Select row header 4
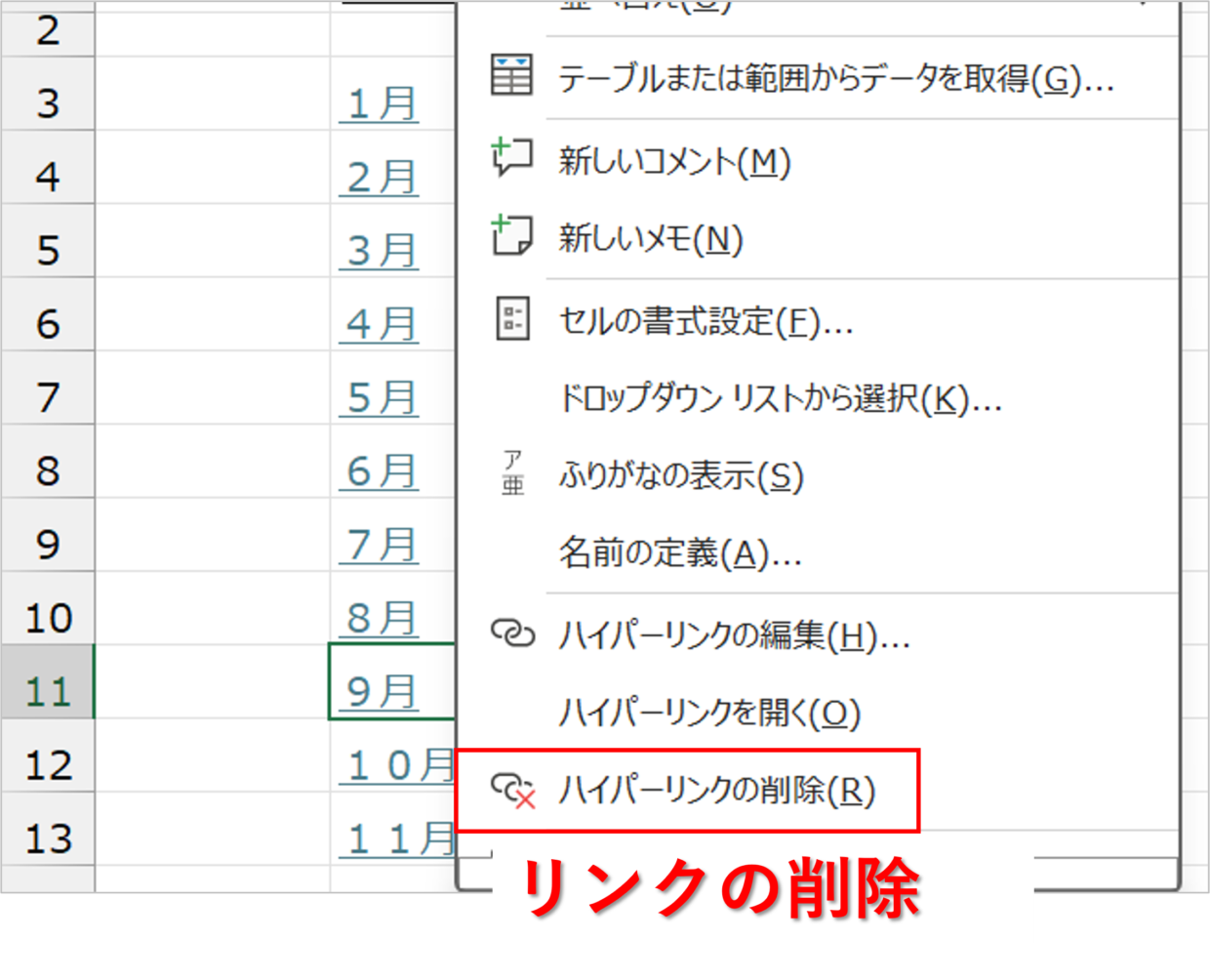 point(48,168)
